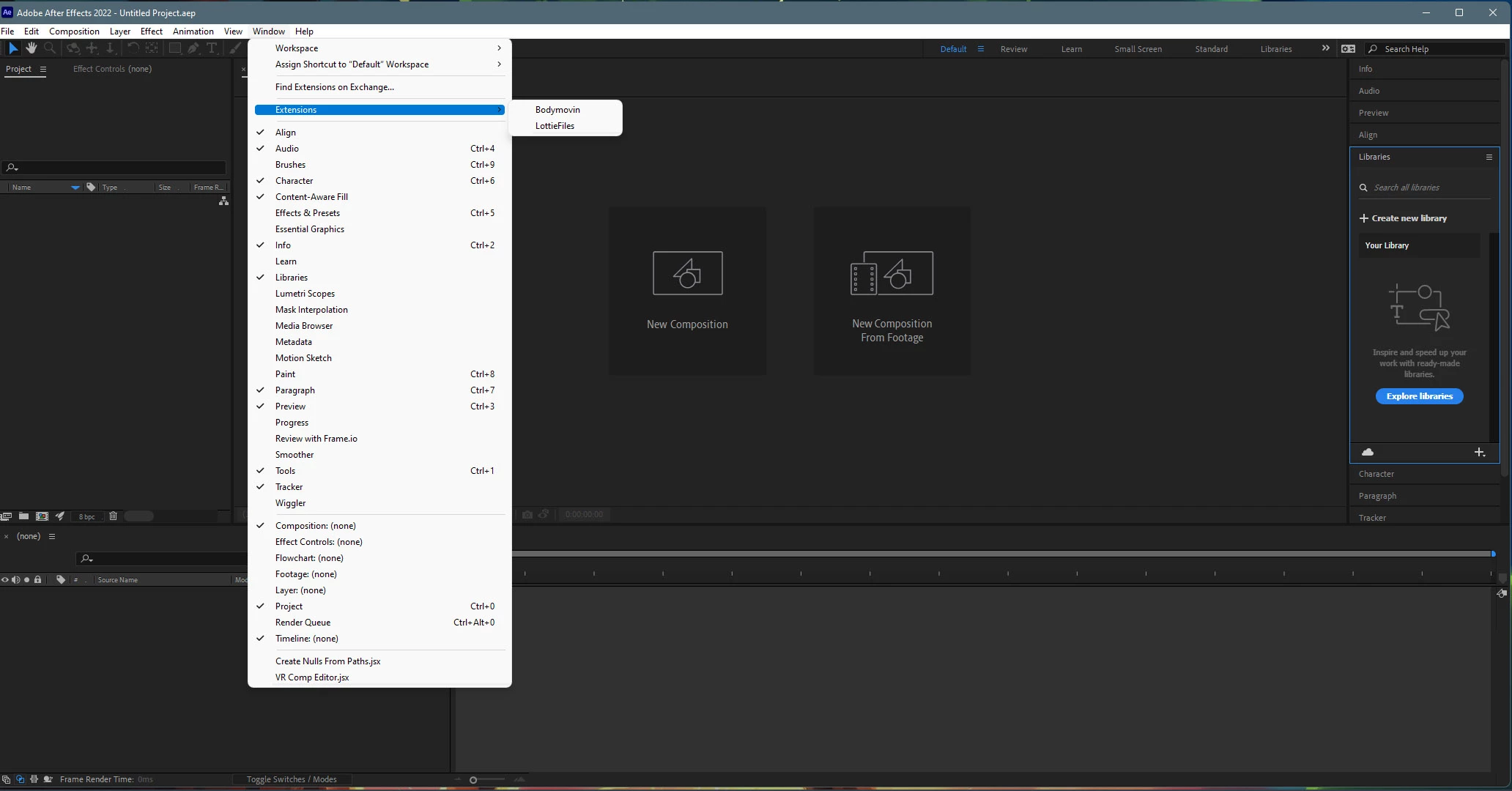Click the cloud sync icon in Libraries panel
This screenshot has height=791, width=1512.
(1367, 453)
